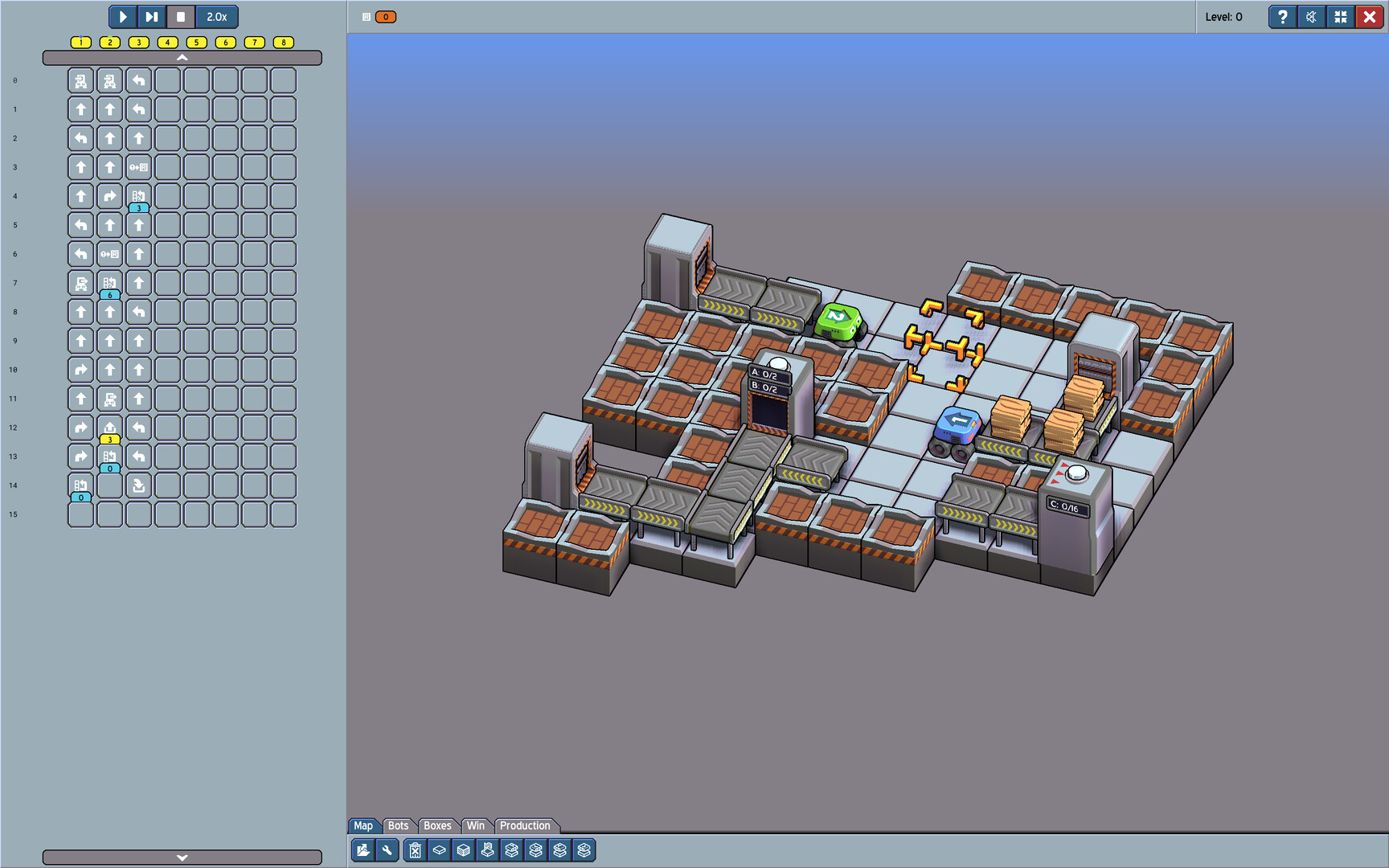Open the Production tab
Screen dimensions: 1389x868
click(x=525, y=825)
